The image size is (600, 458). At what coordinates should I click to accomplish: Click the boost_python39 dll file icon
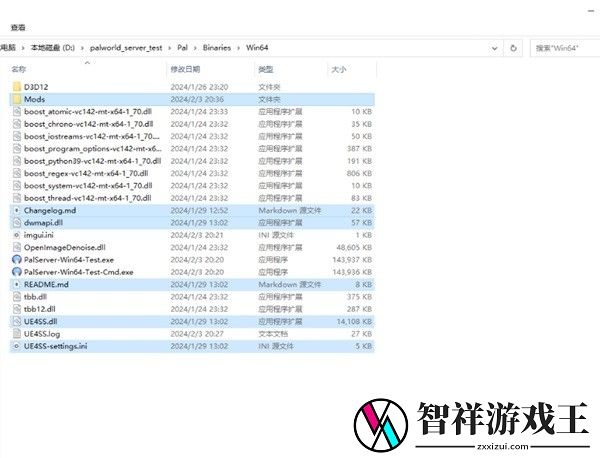pos(16,161)
